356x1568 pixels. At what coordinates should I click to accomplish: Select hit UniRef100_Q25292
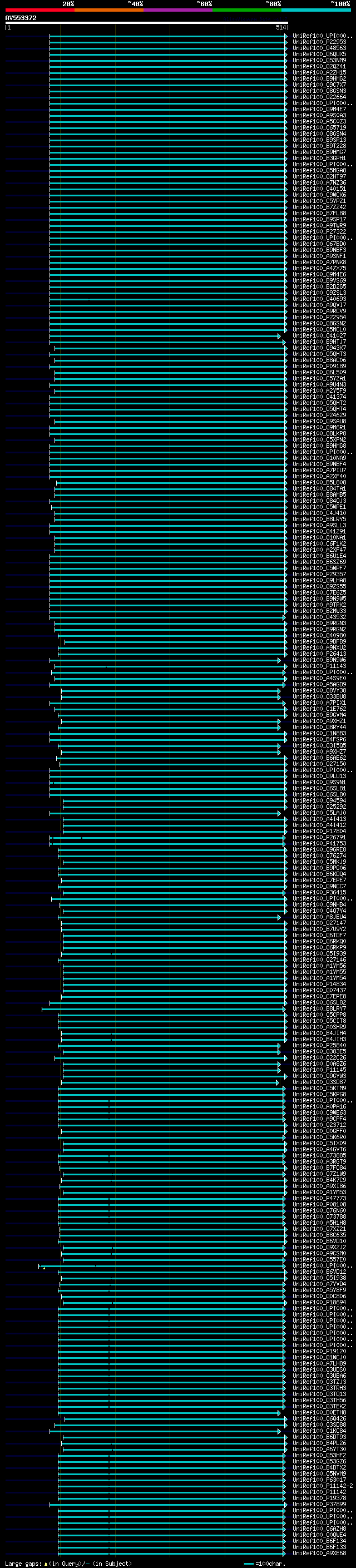[319, 807]
